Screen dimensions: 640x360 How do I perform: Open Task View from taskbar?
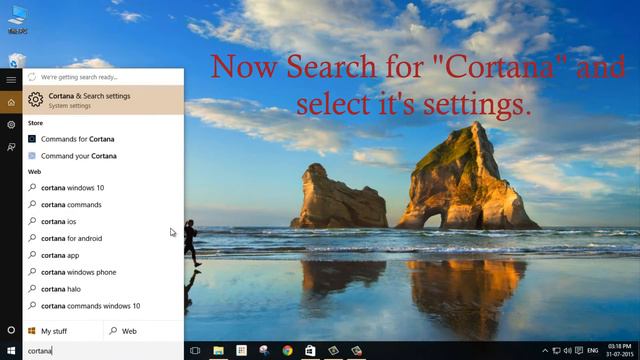[x=195, y=351]
